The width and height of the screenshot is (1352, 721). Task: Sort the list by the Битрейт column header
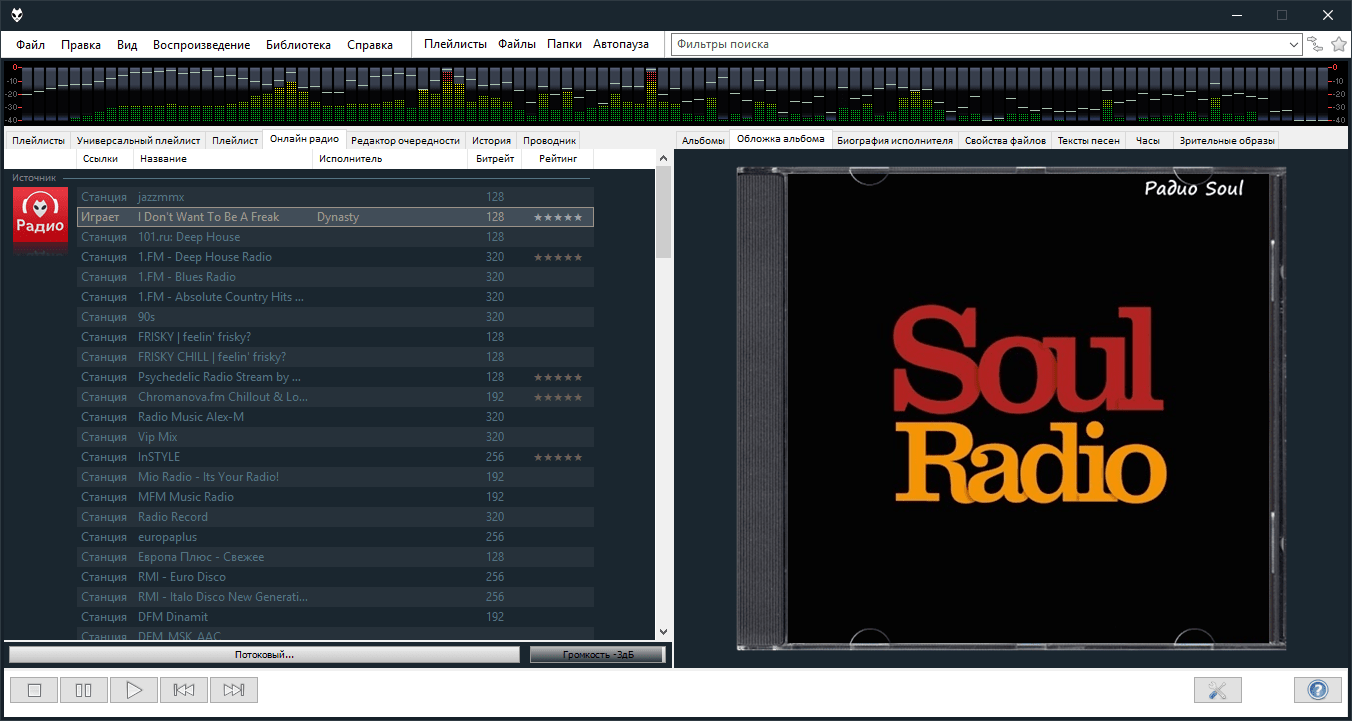(495, 159)
